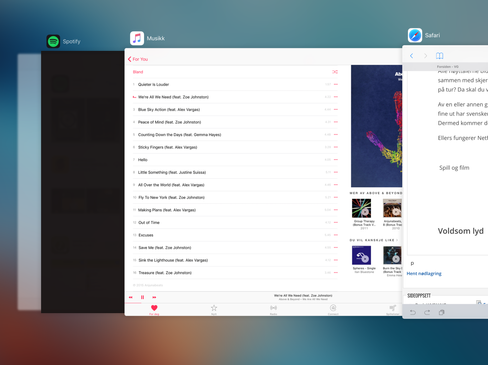Open the large album artwork
This screenshot has width=488, height=365.
point(377,126)
